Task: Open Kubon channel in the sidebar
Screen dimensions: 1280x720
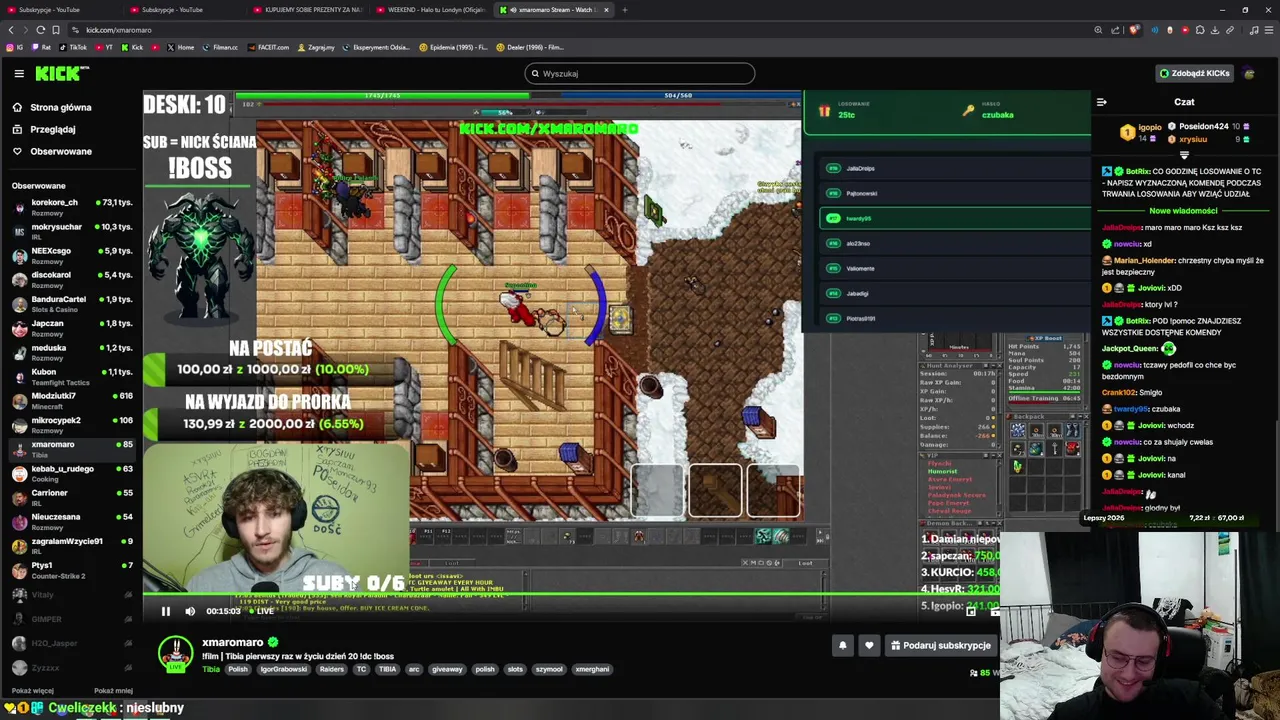Action: 72,376
